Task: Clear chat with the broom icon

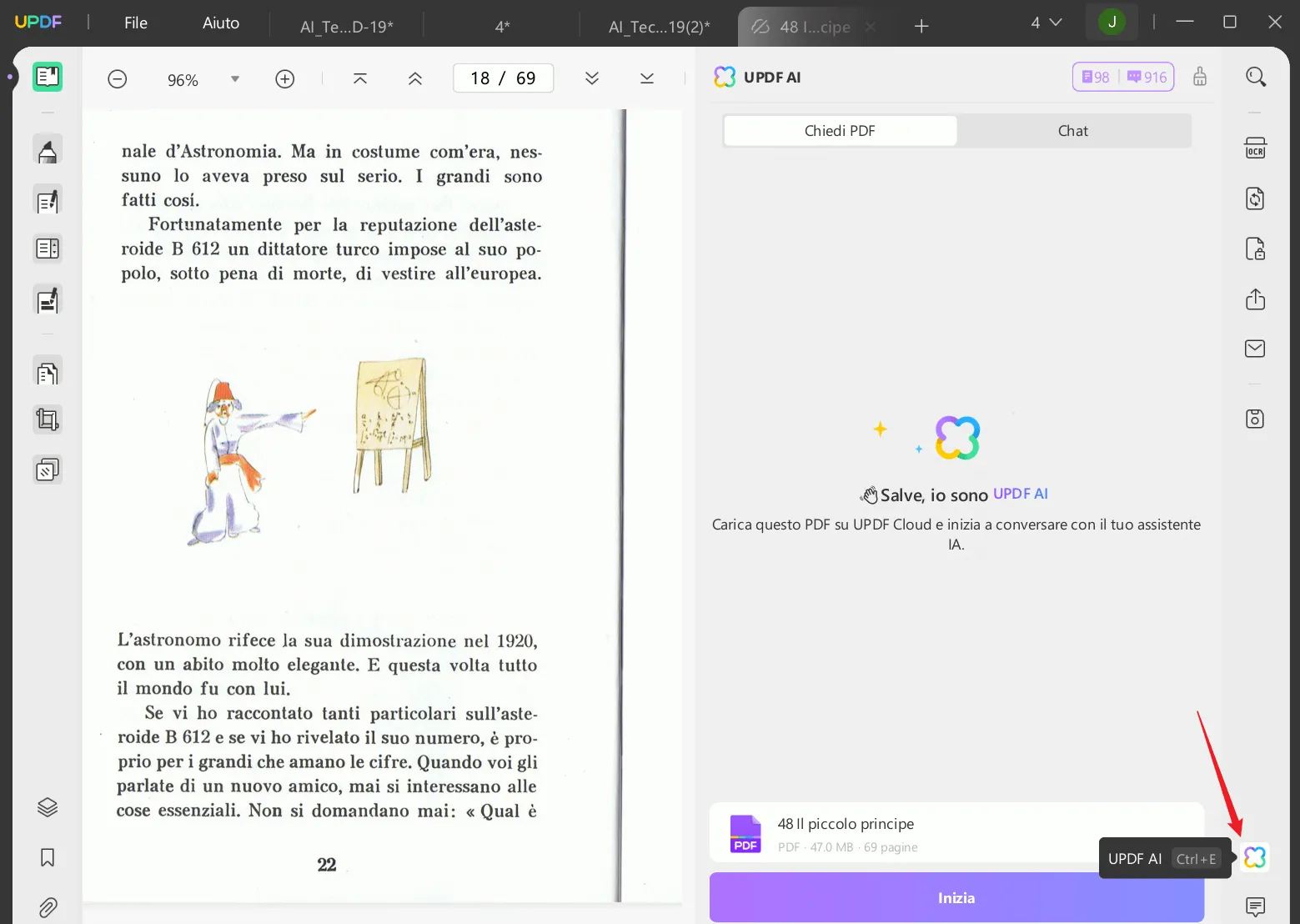Action: [x=1200, y=77]
